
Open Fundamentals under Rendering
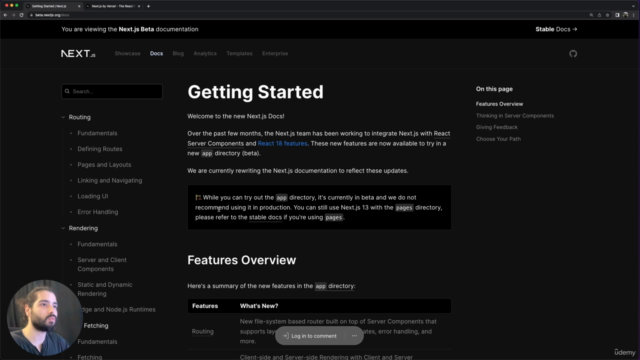click(x=97, y=244)
